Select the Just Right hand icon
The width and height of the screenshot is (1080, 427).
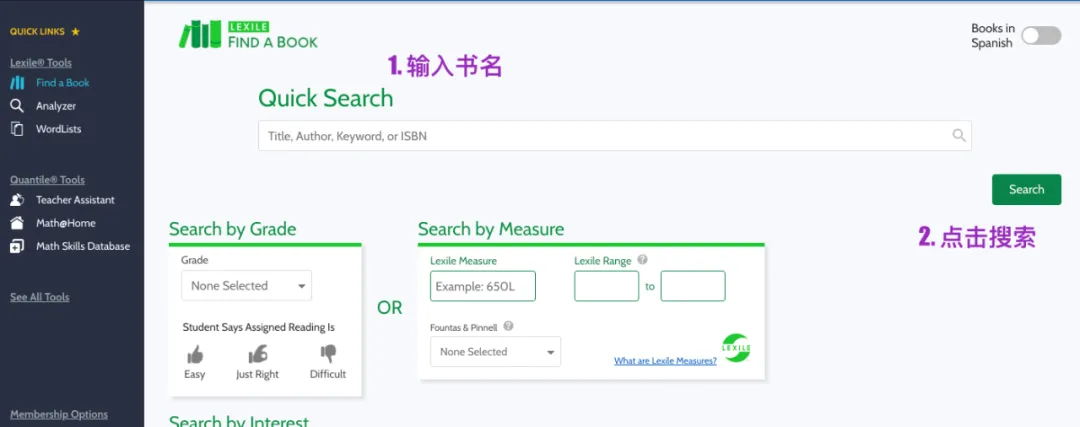point(258,355)
